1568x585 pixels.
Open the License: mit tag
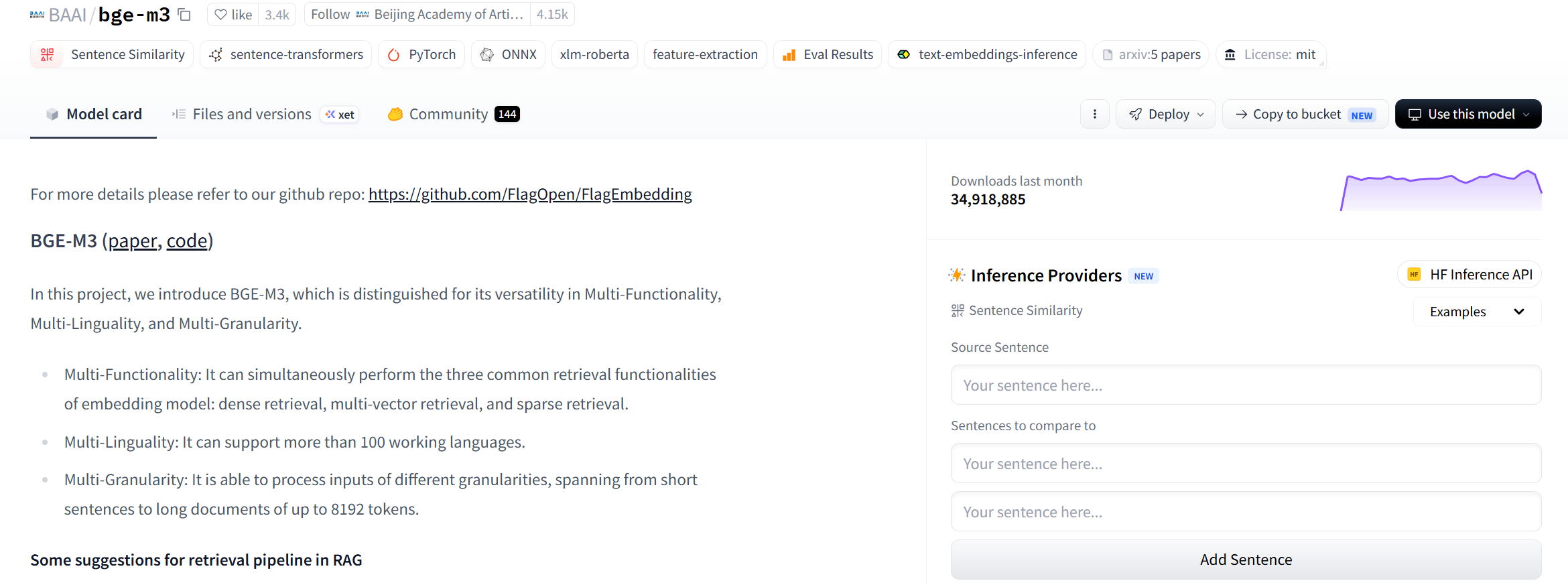point(1270,55)
